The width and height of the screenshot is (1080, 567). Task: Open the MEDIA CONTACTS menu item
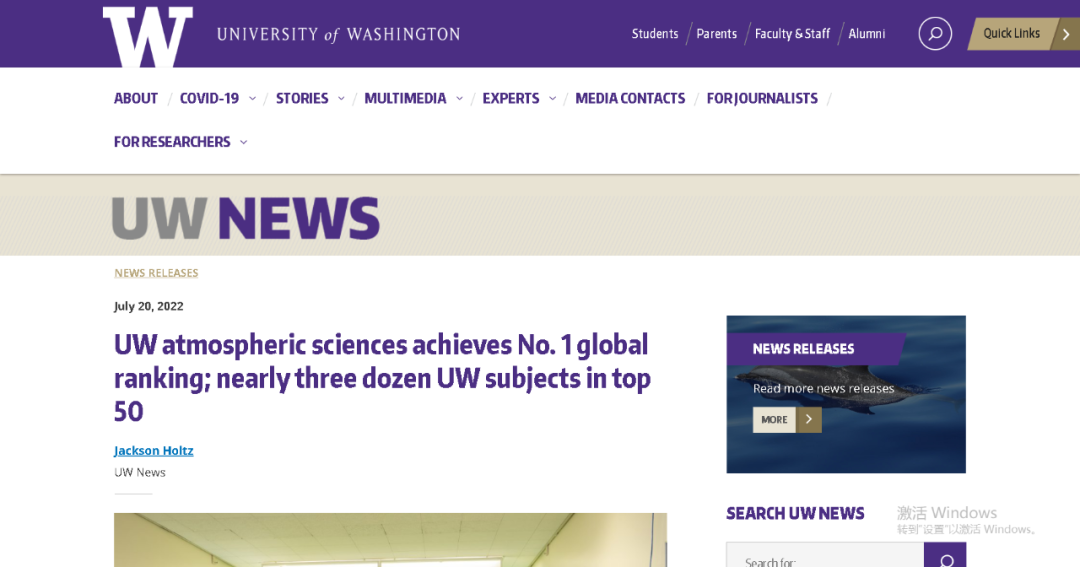click(630, 99)
